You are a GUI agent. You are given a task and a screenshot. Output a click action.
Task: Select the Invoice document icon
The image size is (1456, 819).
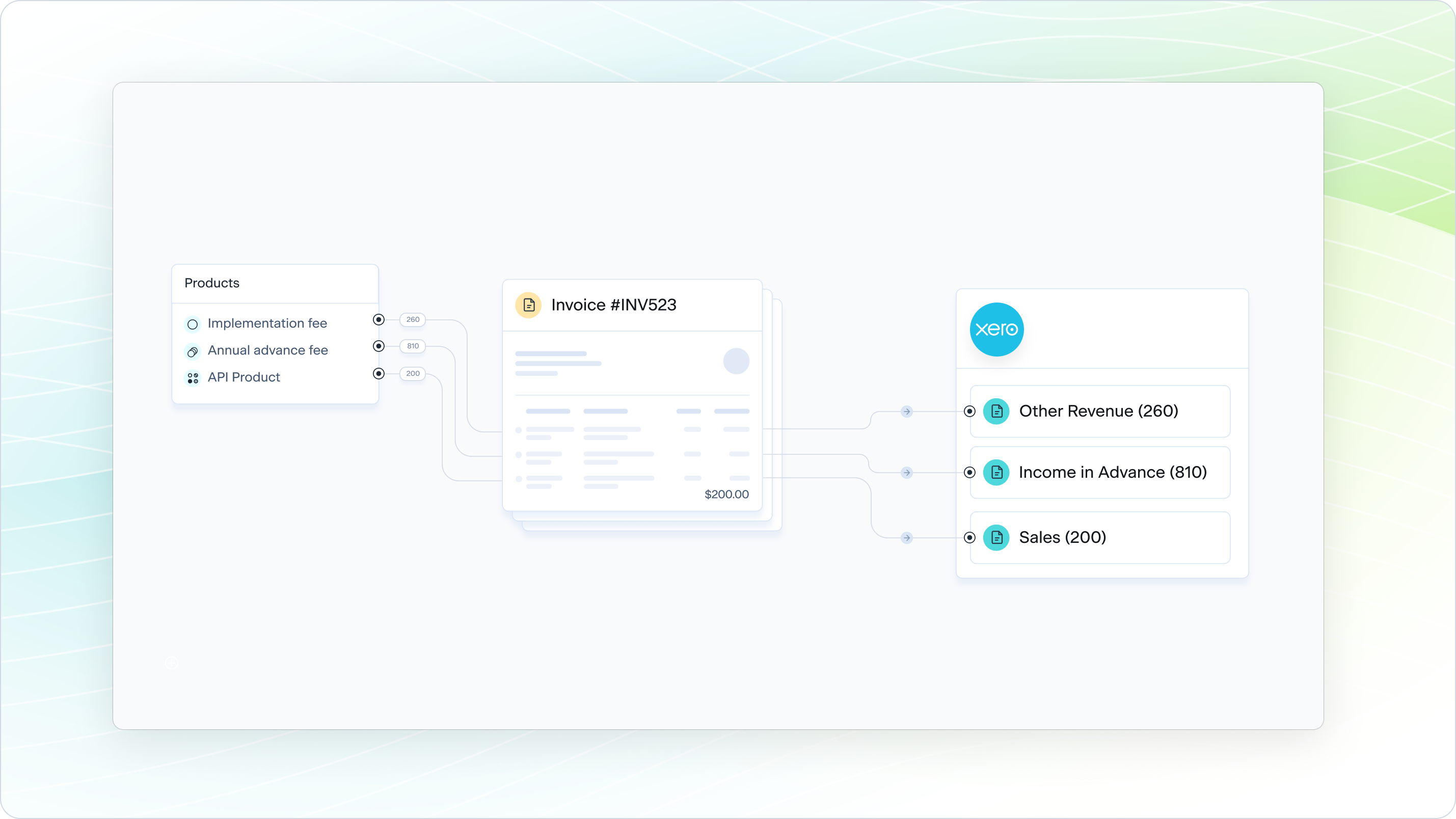(529, 305)
